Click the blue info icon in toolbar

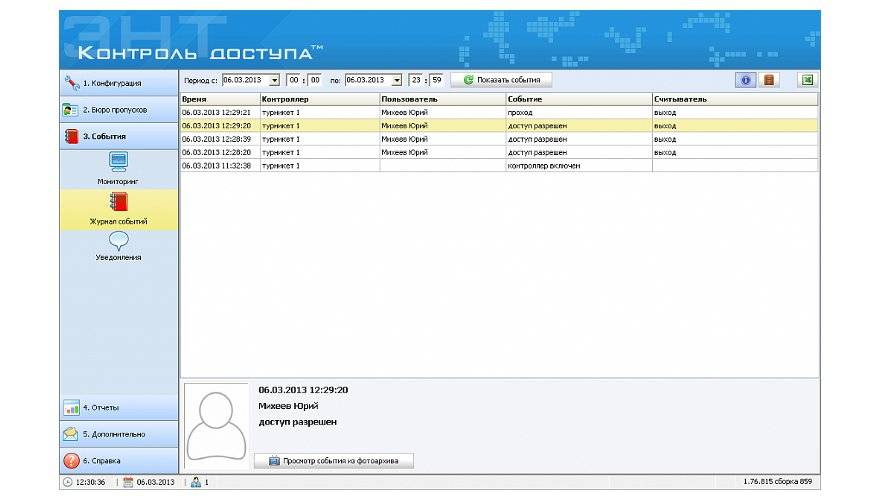pyautogui.click(x=745, y=80)
